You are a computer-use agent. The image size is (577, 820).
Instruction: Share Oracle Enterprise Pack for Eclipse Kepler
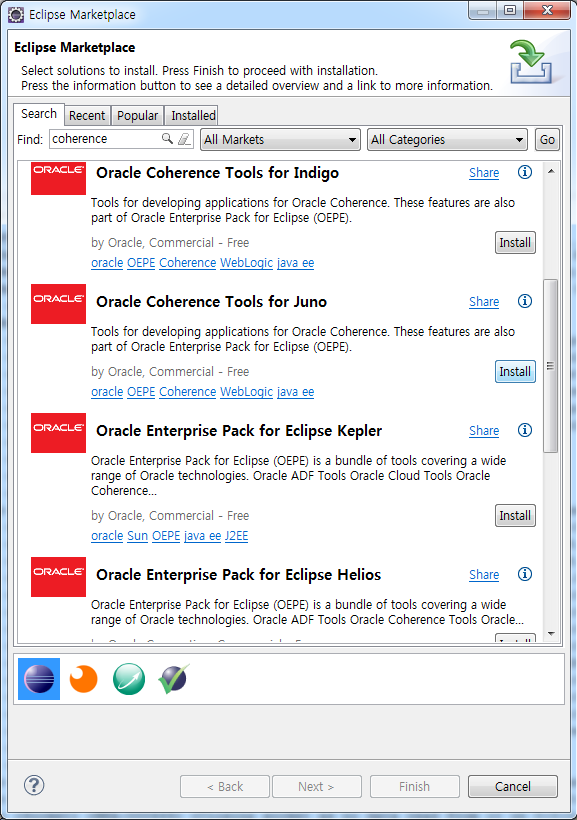[484, 431]
